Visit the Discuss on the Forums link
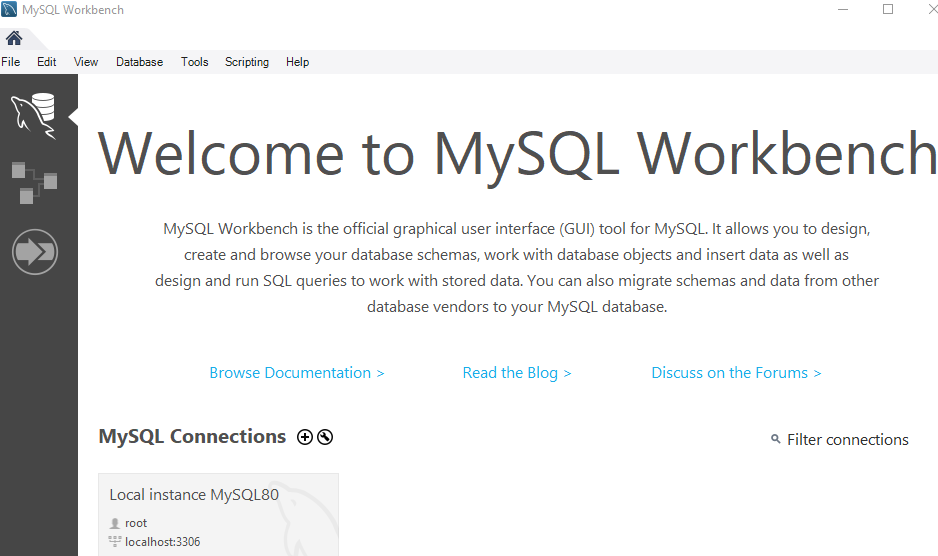Image resolution: width=938 pixels, height=556 pixels. click(736, 373)
